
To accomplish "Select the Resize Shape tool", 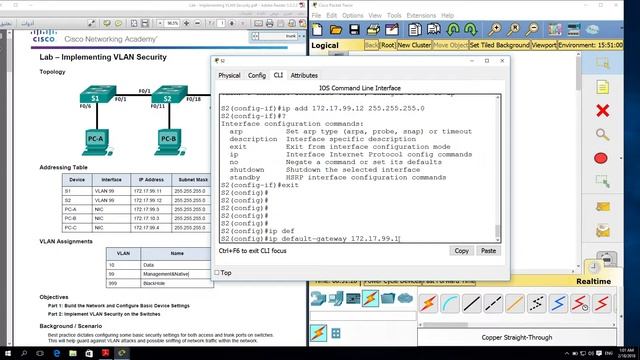I will 602,182.
